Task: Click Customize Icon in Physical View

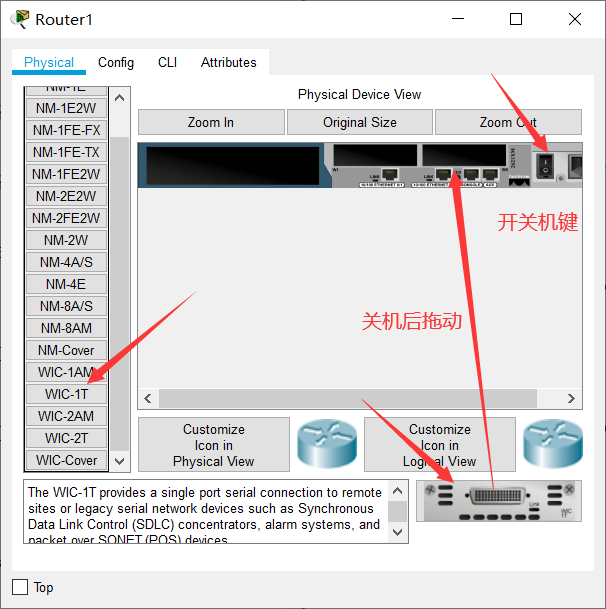Action: pos(214,445)
